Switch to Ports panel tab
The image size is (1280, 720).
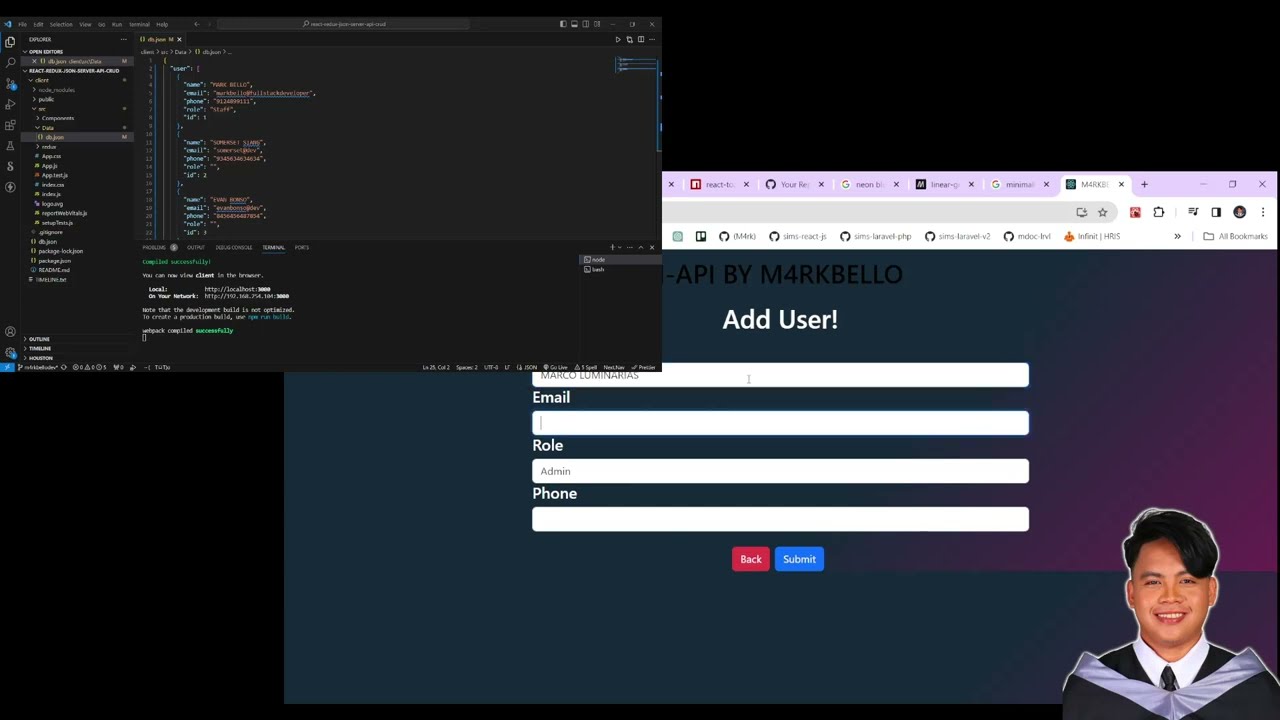point(301,247)
